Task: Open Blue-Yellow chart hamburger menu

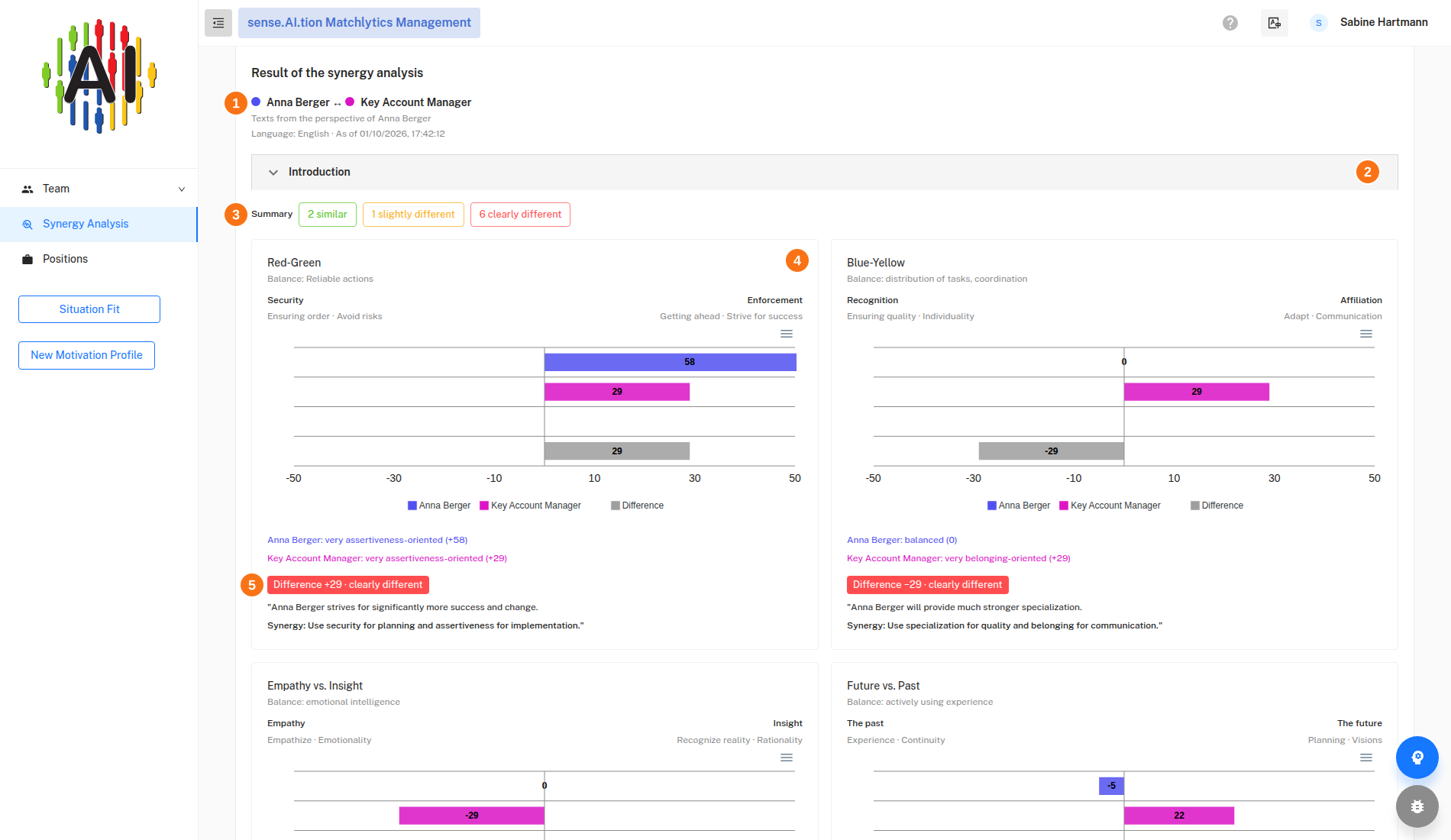Action: point(1366,334)
